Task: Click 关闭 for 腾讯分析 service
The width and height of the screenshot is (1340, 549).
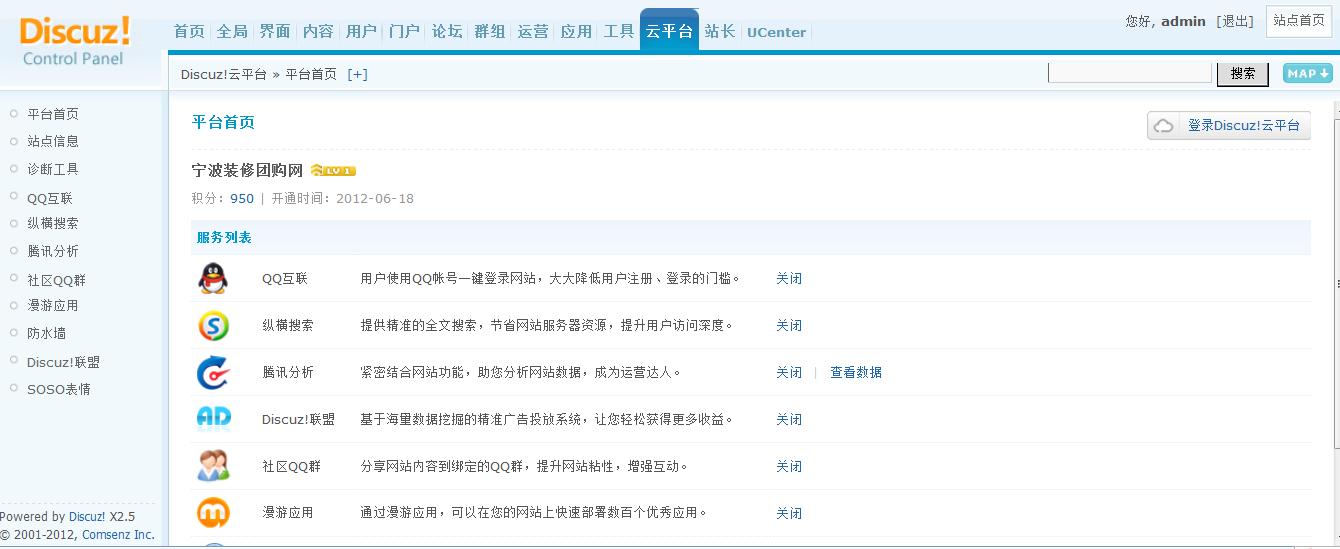Action: pos(789,372)
